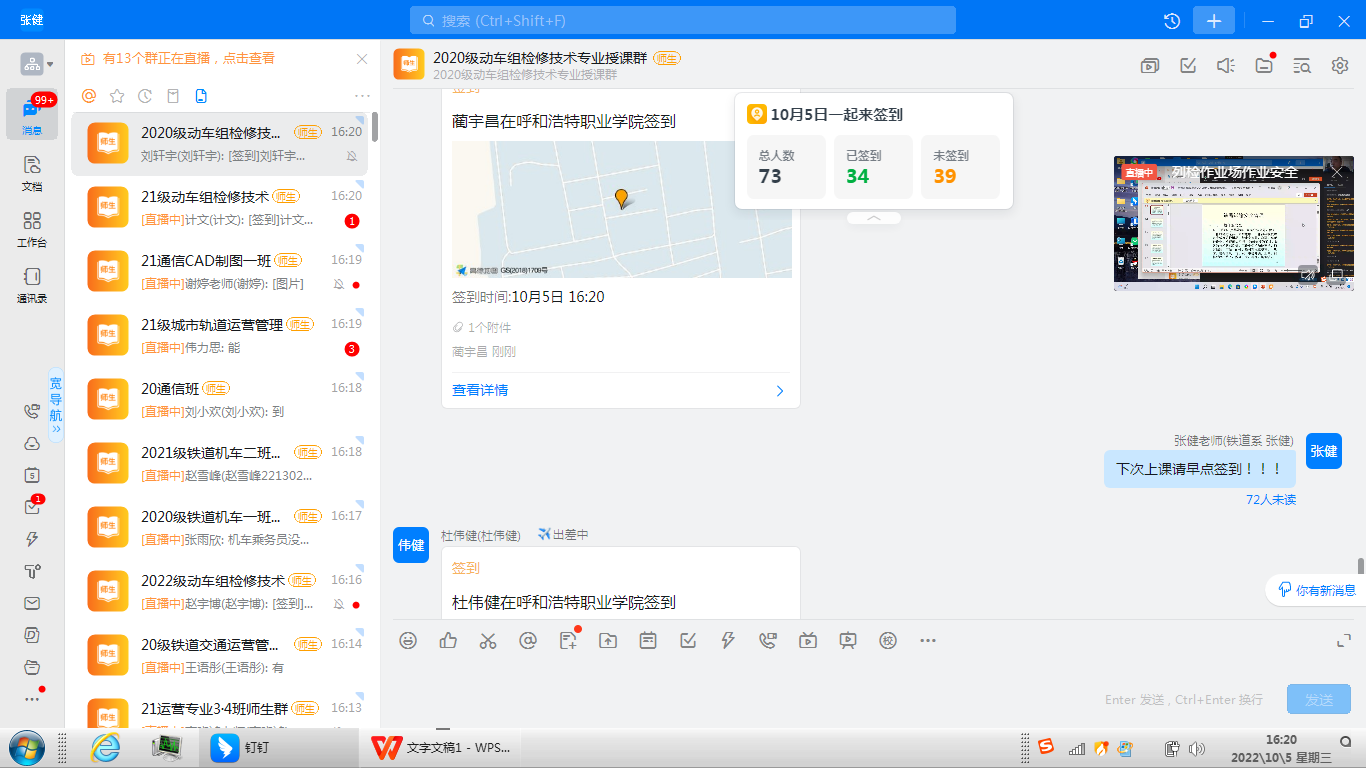Click the plus create button in title bar
Image resolution: width=1366 pixels, height=768 pixels.
pyautogui.click(x=1214, y=21)
